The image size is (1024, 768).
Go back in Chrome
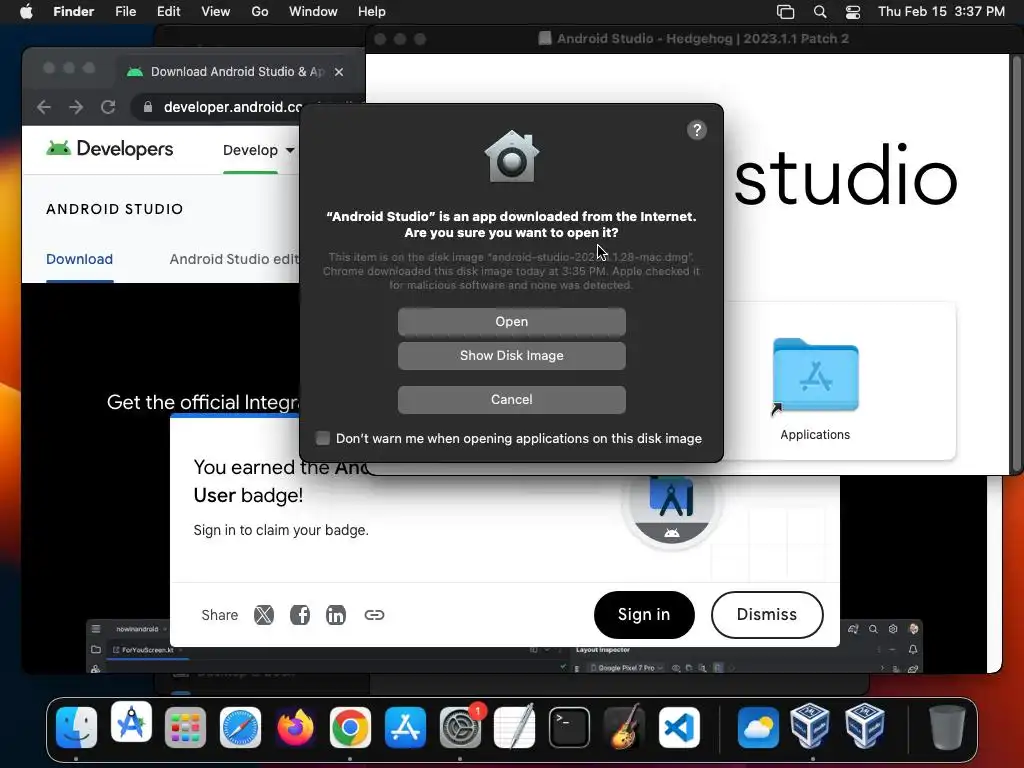44,107
